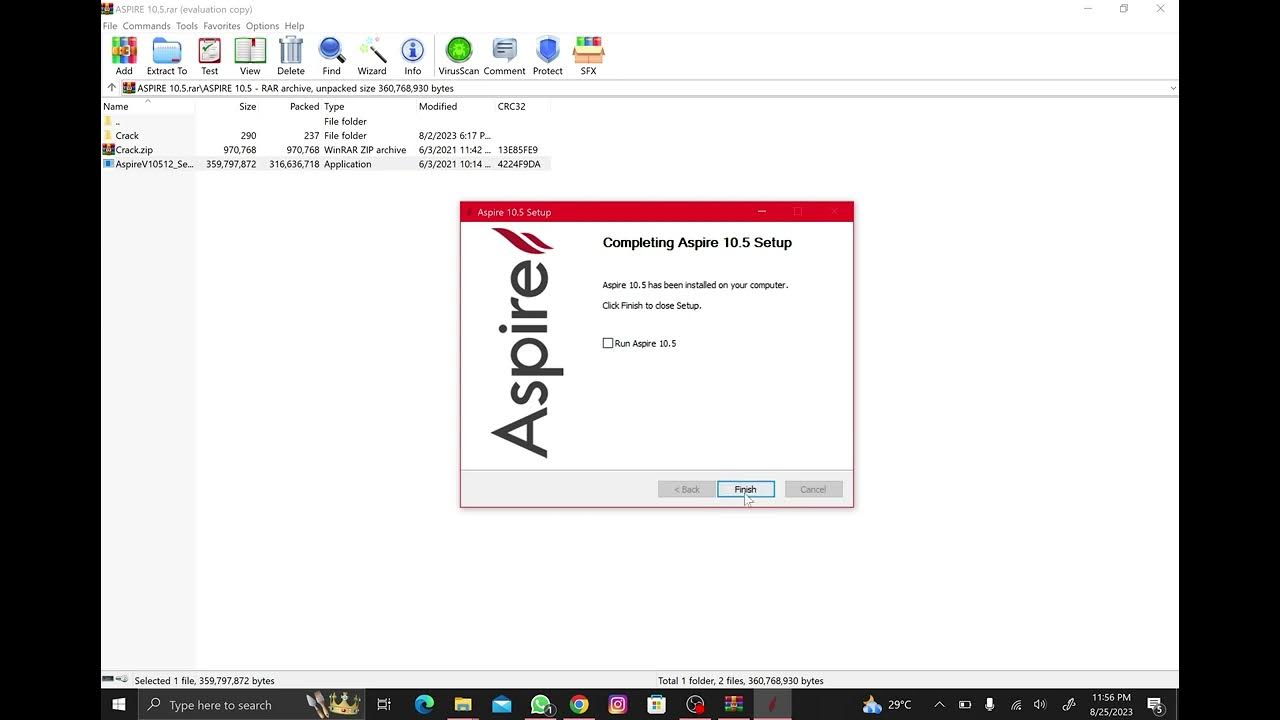Open the Tools menu
1280x720 pixels.
coord(187,26)
